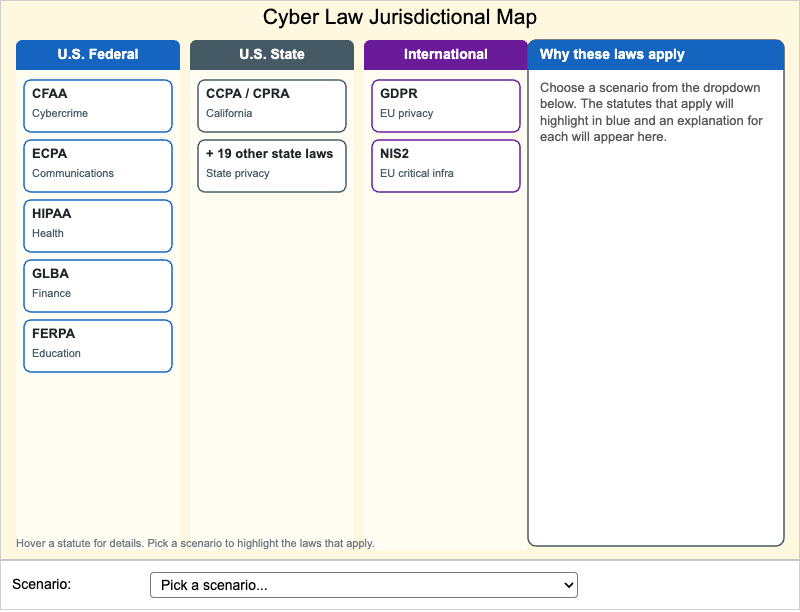Screen dimensions: 800x612
Task: Click the Why these laws apply header
Action: pos(656,55)
